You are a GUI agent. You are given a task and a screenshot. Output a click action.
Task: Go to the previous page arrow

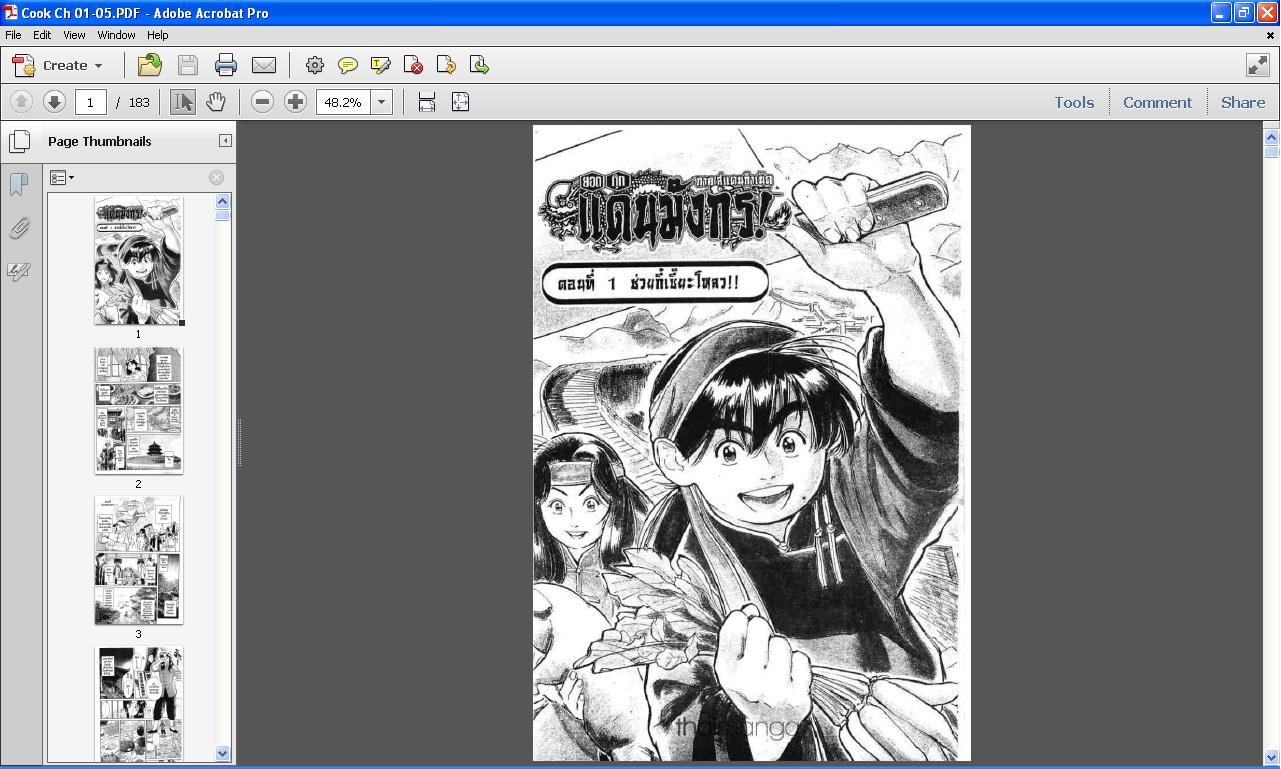click(x=21, y=101)
